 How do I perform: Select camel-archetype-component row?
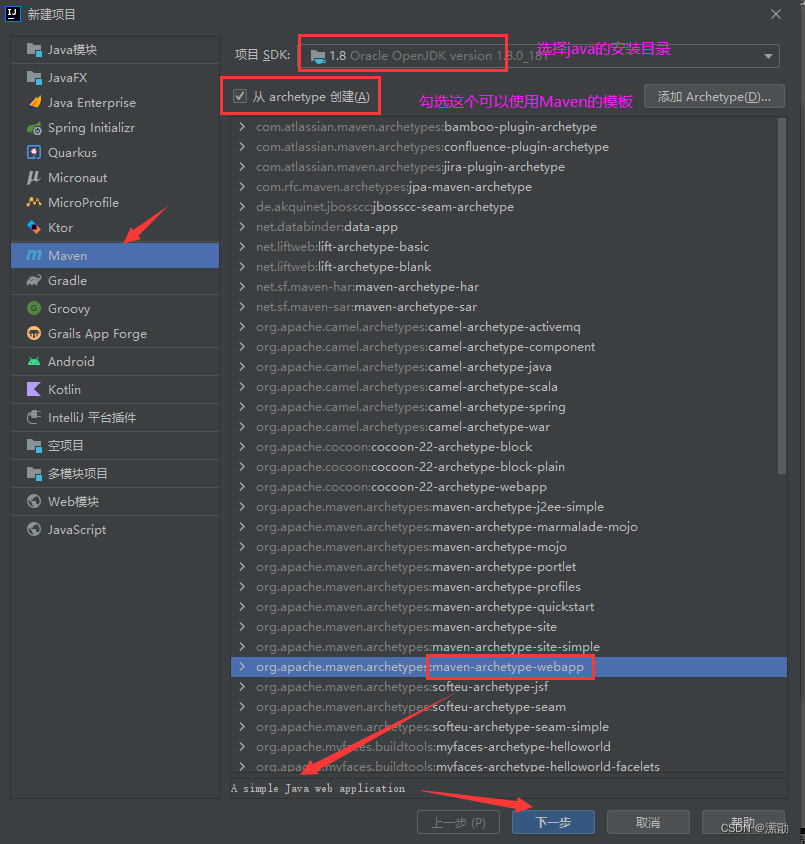[509, 347]
